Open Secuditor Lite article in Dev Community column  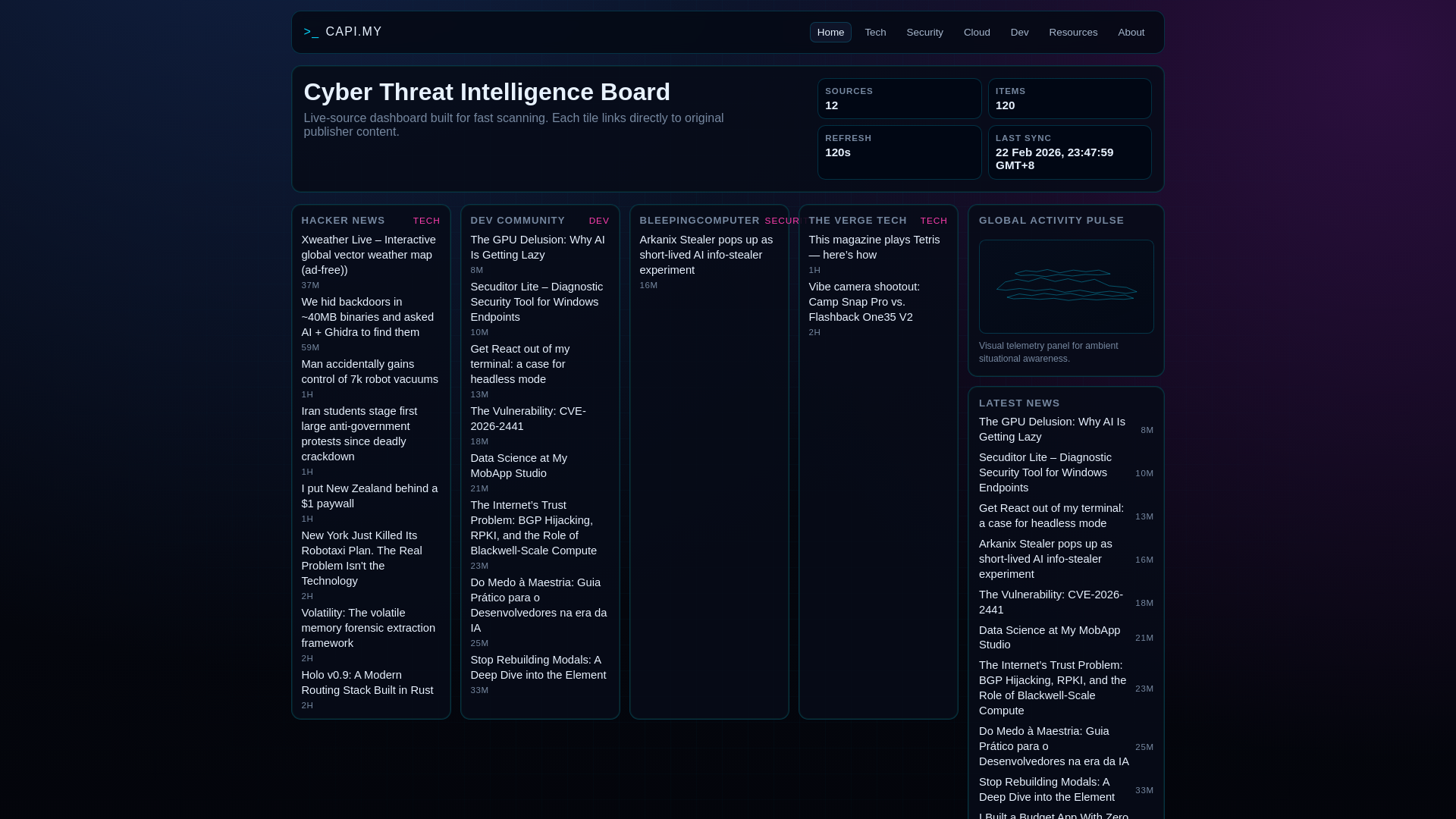[539, 302]
